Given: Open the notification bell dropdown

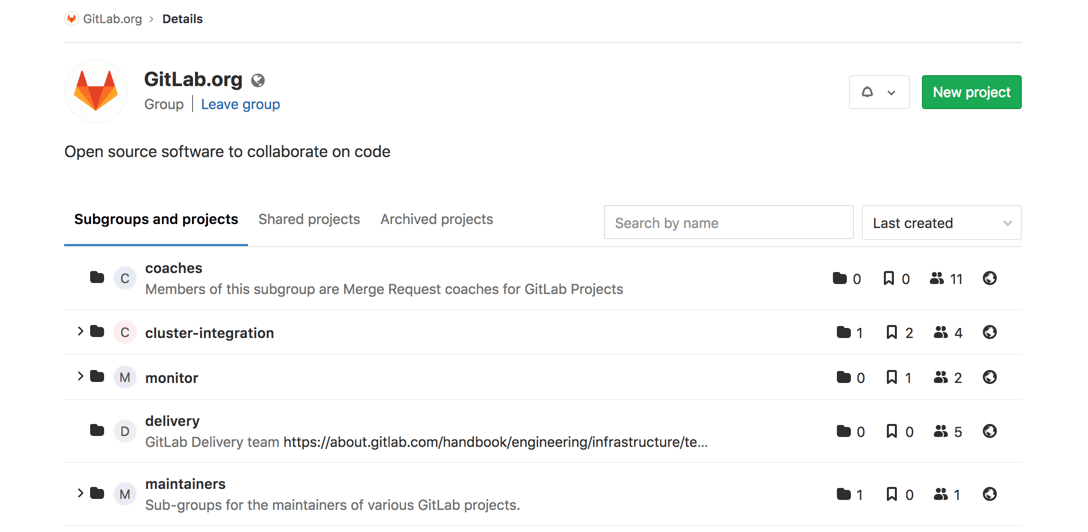Looking at the screenshot, I should click(879, 92).
